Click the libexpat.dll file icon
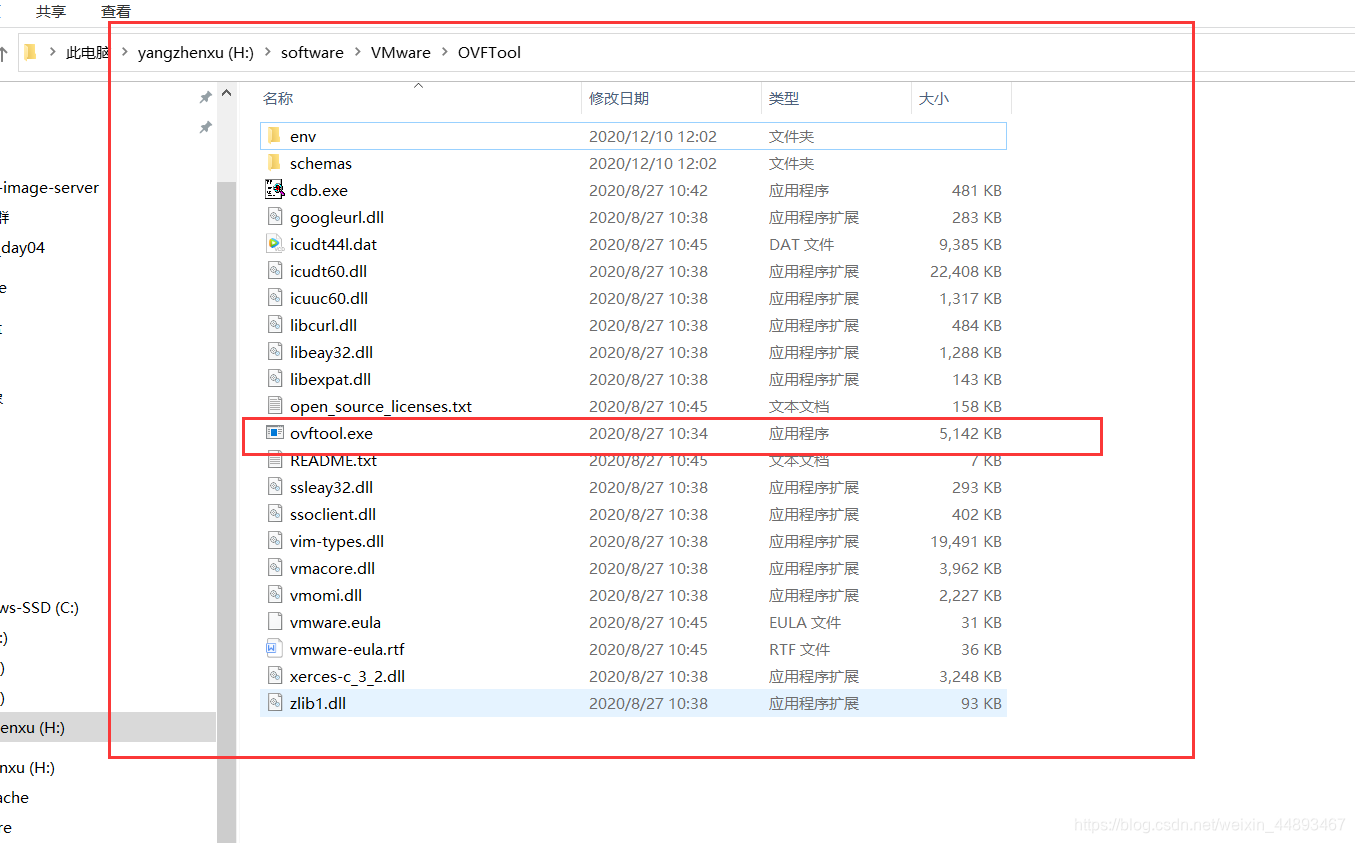 click(x=275, y=378)
